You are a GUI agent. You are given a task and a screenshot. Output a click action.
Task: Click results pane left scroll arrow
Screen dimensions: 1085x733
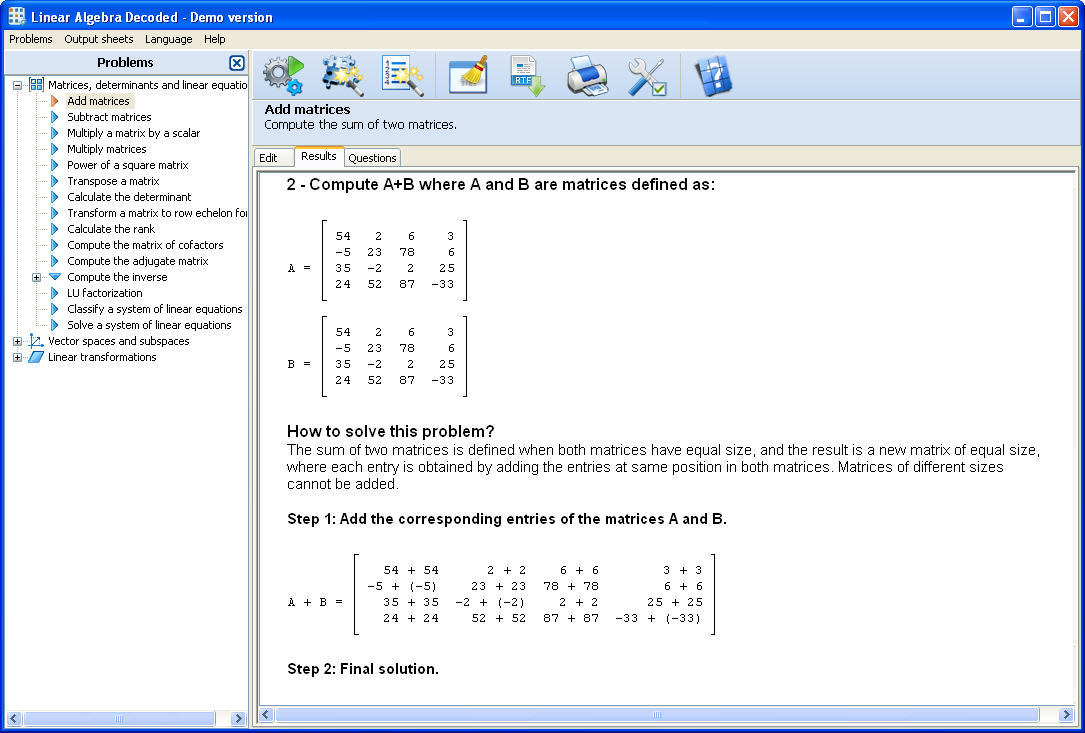click(x=266, y=714)
